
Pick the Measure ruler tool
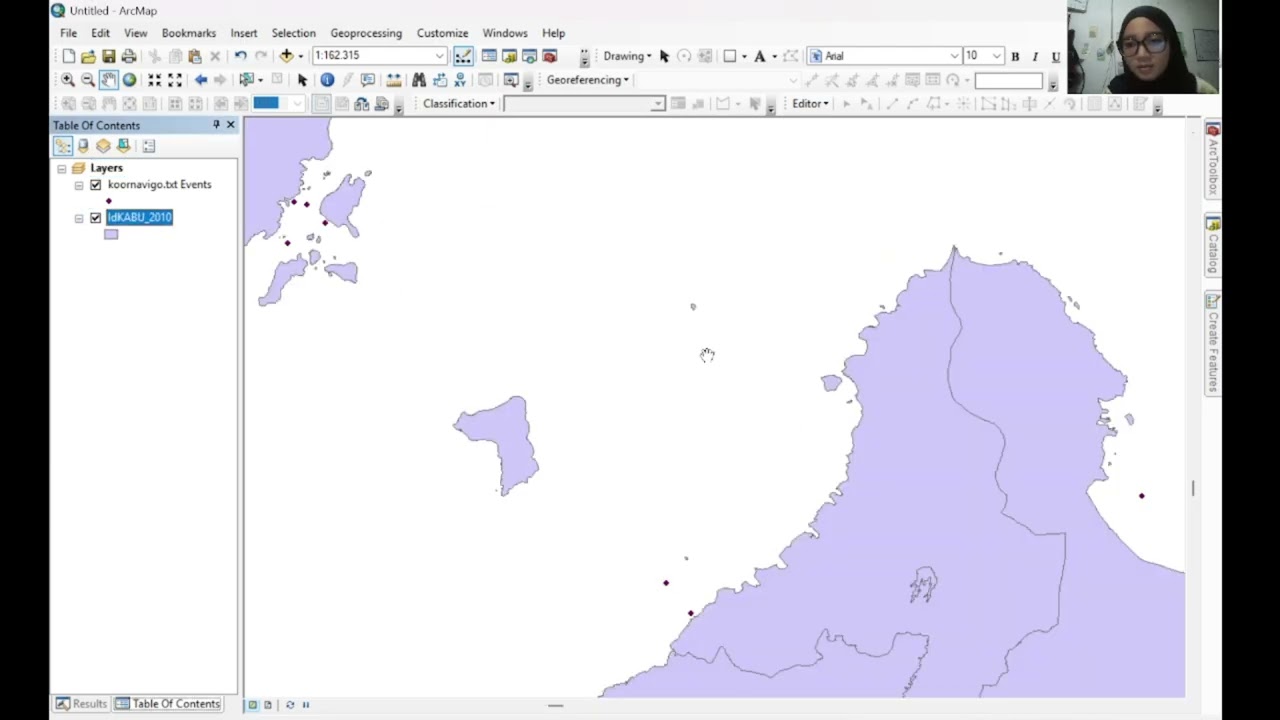pyautogui.click(x=393, y=80)
